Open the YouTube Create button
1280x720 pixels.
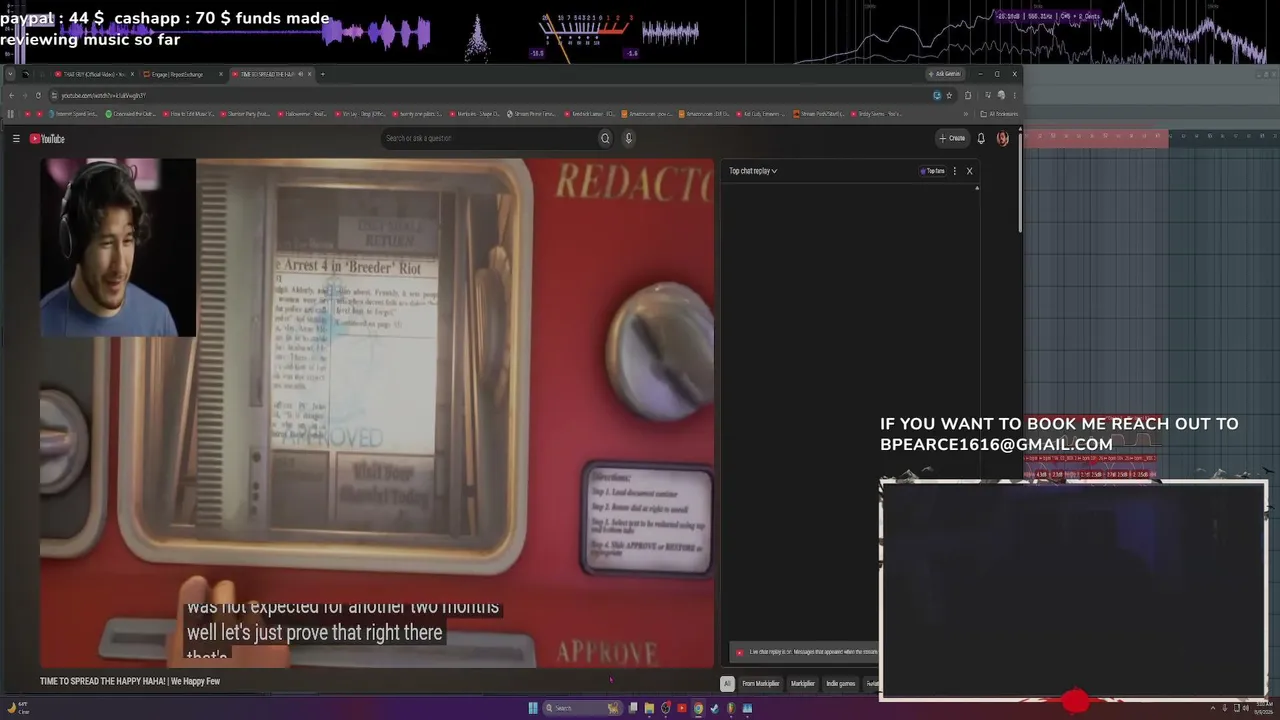(x=952, y=138)
